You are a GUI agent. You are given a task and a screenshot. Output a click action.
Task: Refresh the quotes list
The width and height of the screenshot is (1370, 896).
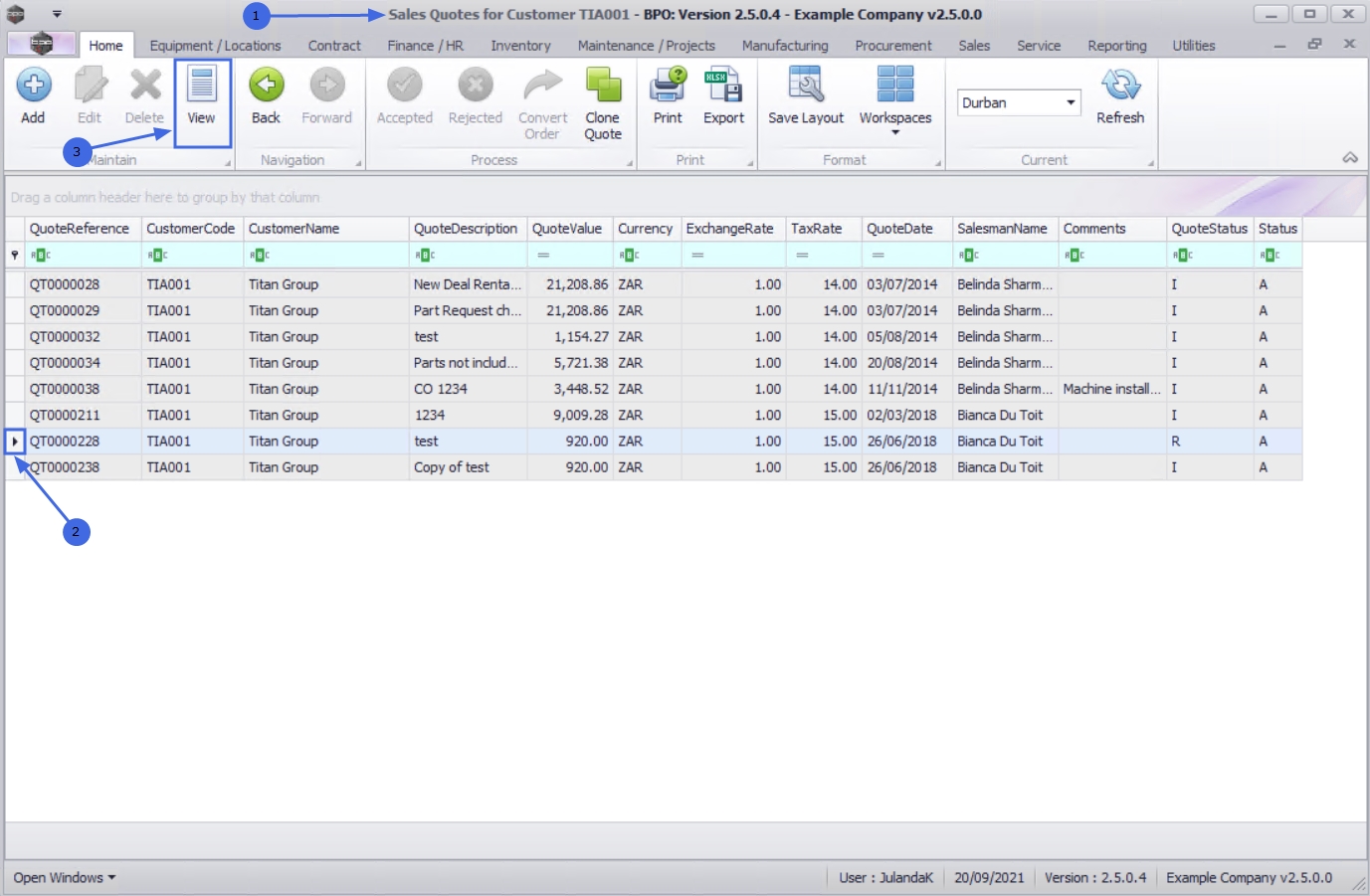pyautogui.click(x=1120, y=86)
